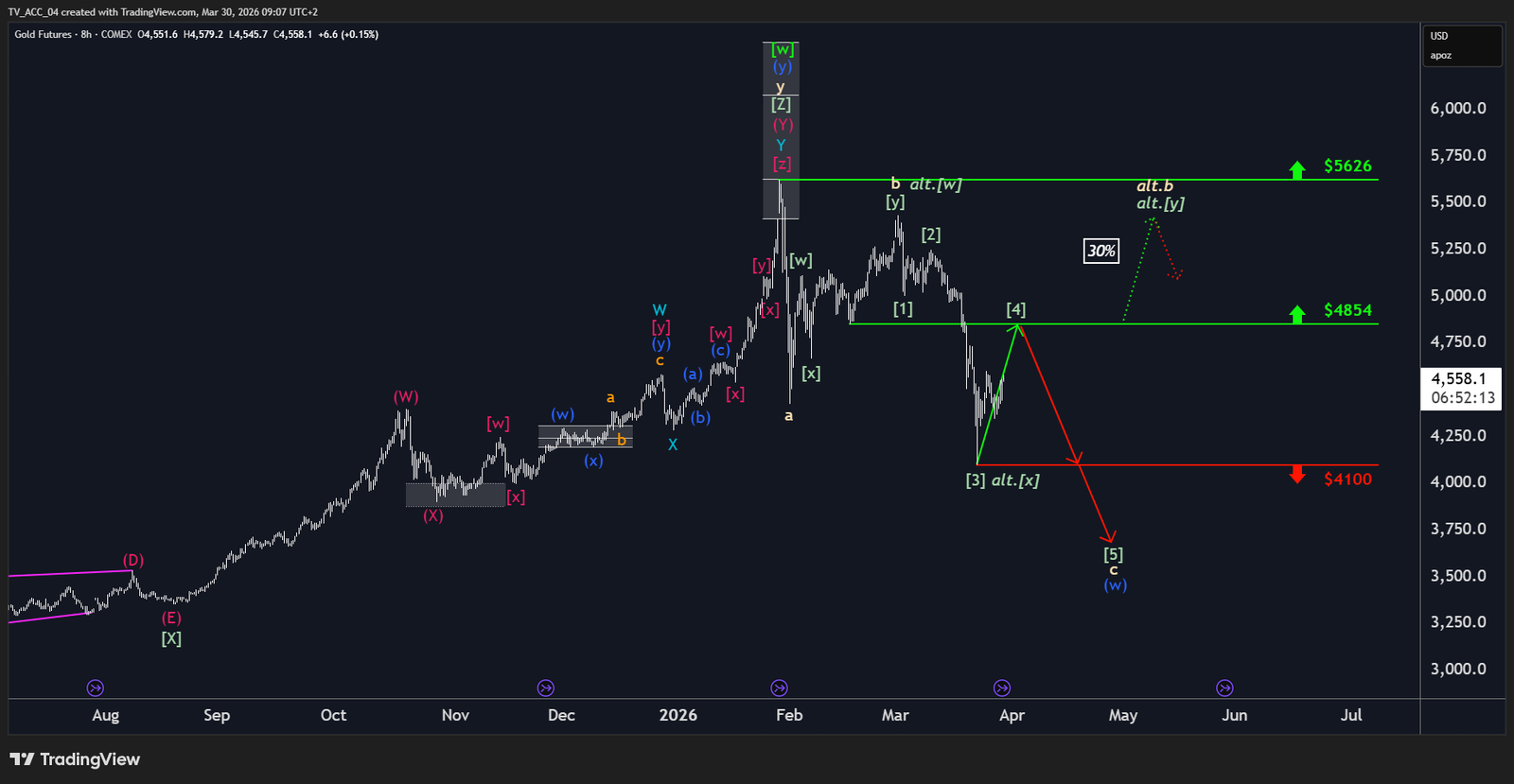Open the purple event marker near Feb
This screenshot has height=784, width=1514.
pos(779,688)
